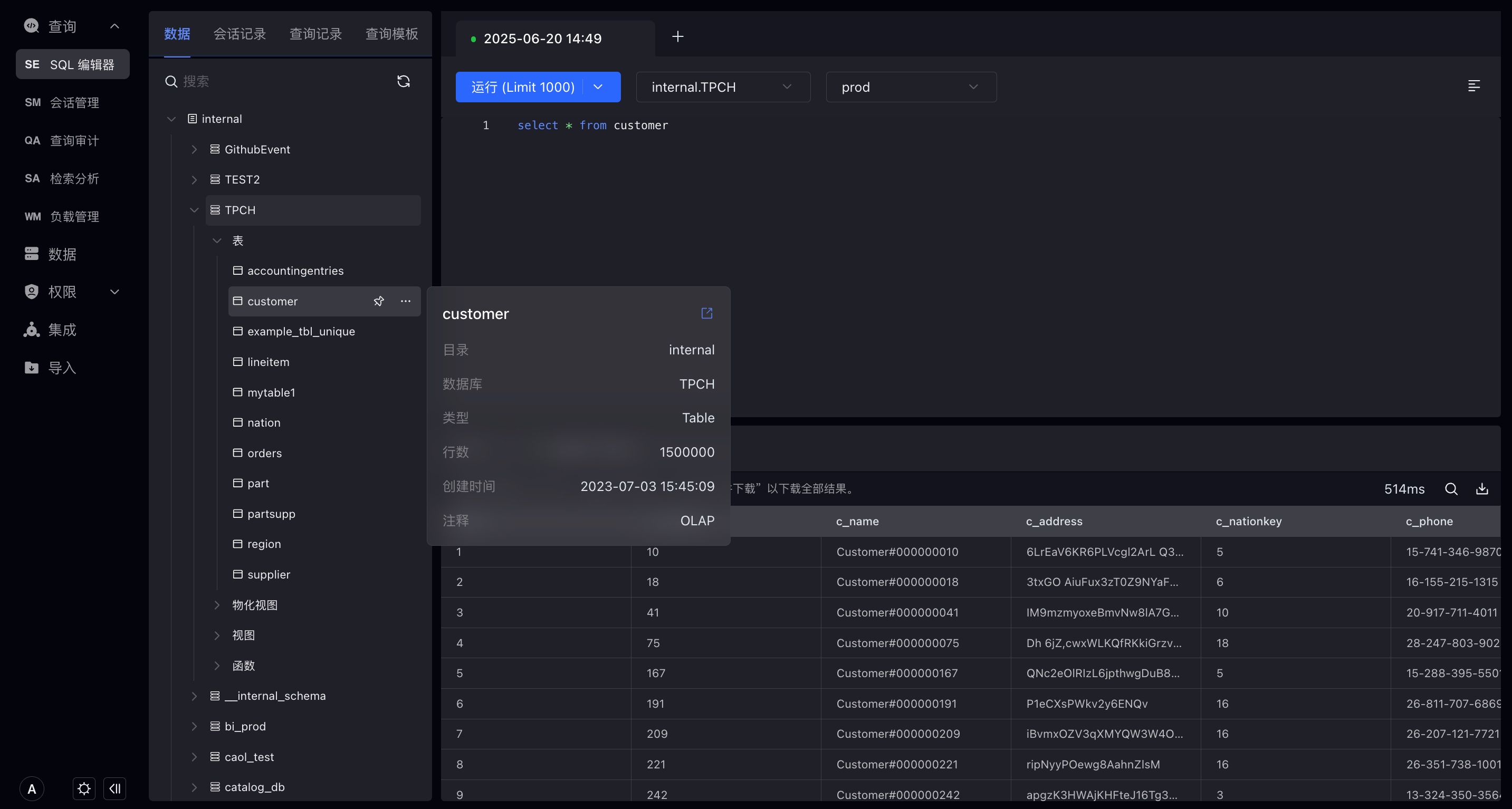1512x809 pixels.
Task: Switch to the 会话记录 tab
Action: [x=240, y=34]
